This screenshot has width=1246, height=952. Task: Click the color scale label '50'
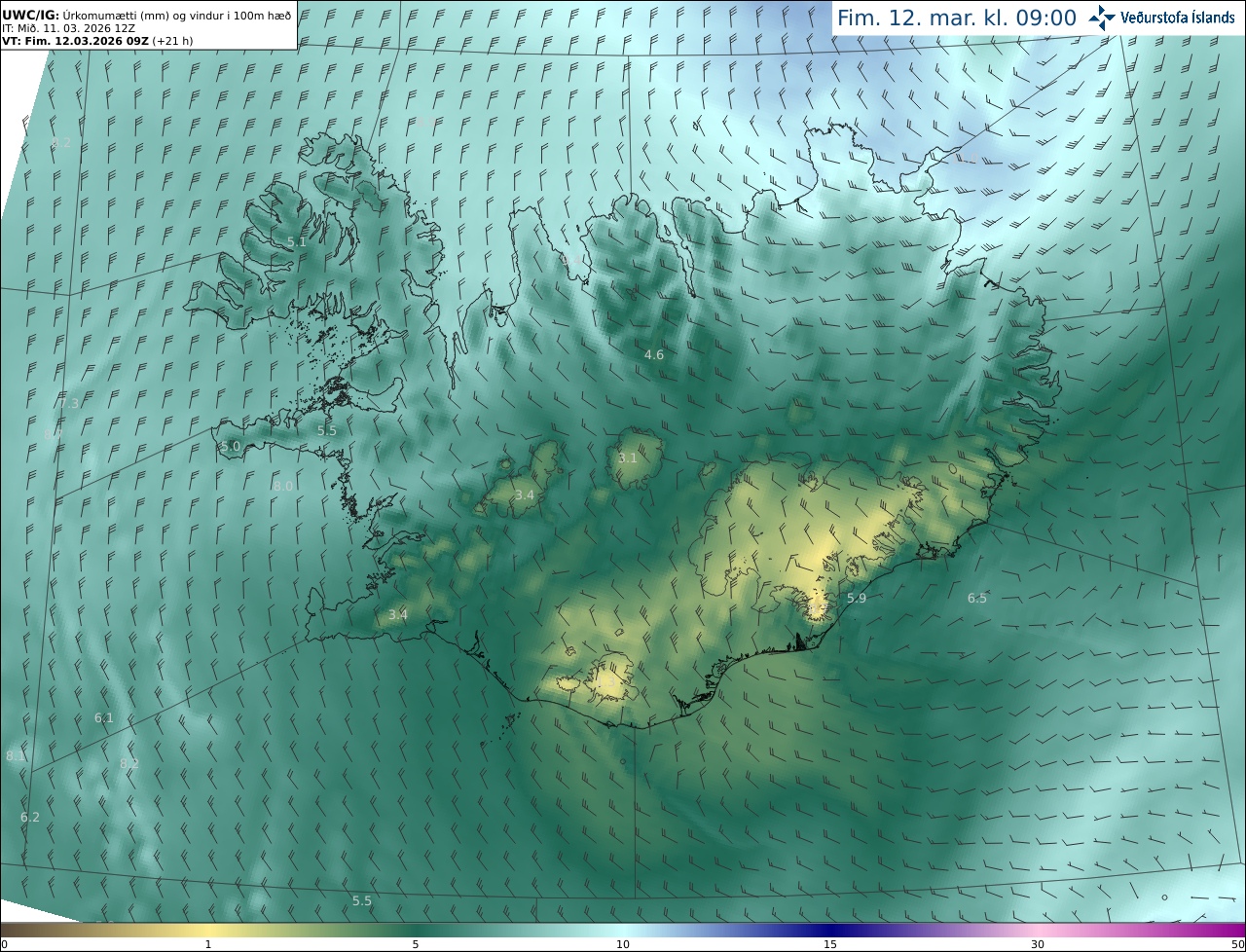pos(1237,944)
